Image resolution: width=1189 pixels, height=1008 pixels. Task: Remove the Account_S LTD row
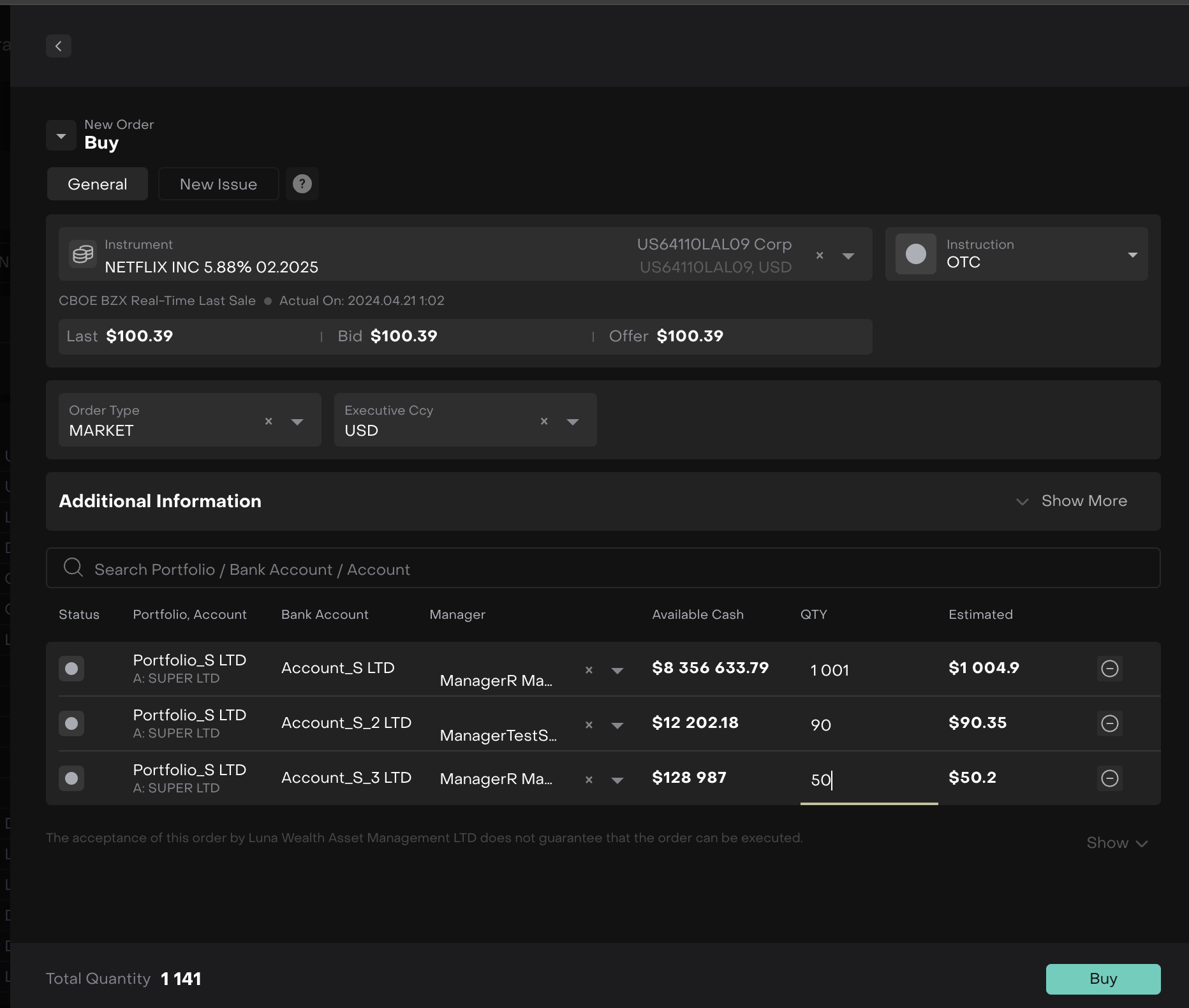(x=1109, y=668)
